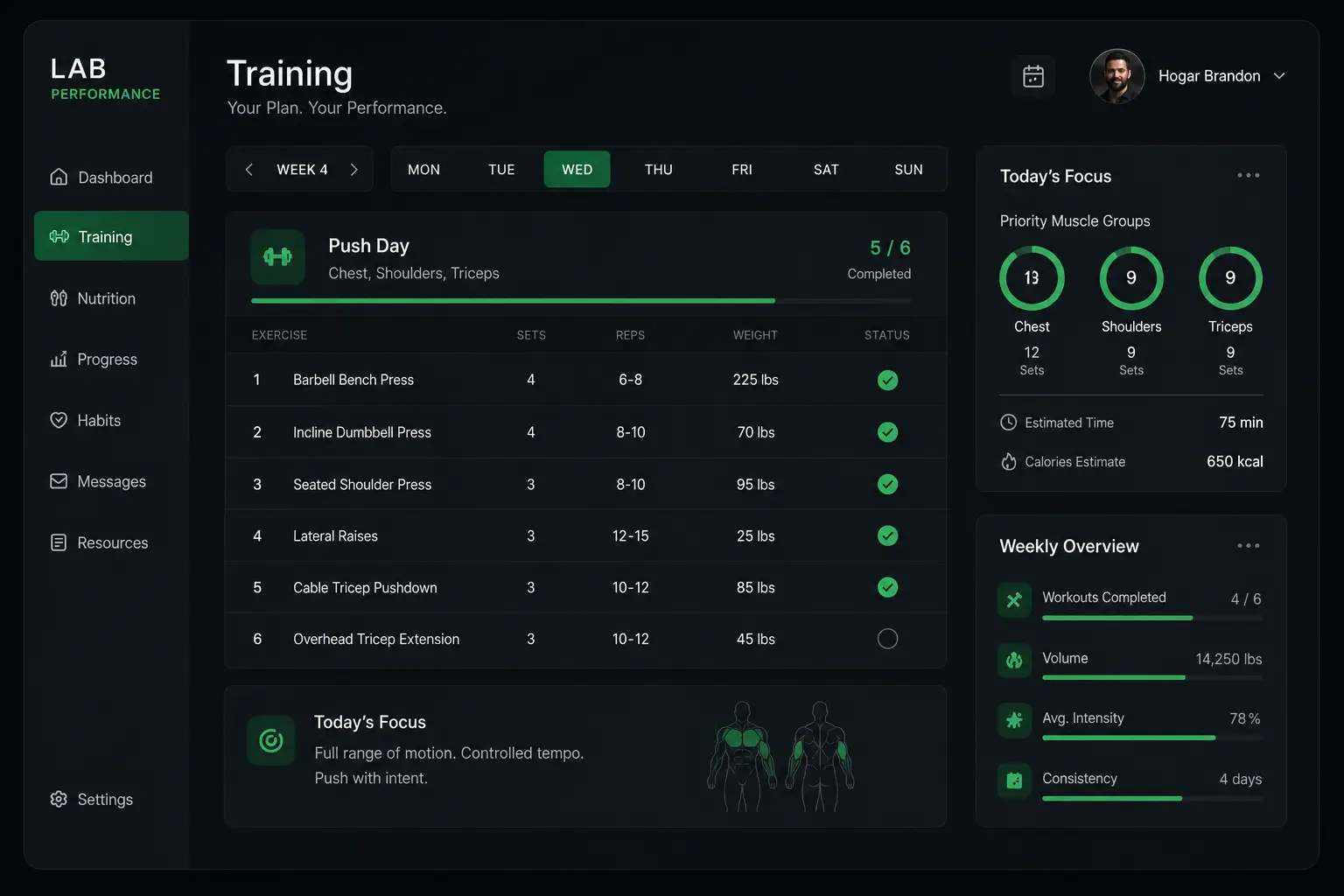The image size is (1344, 896).
Task: Open the Messages page
Action: coord(111,482)
